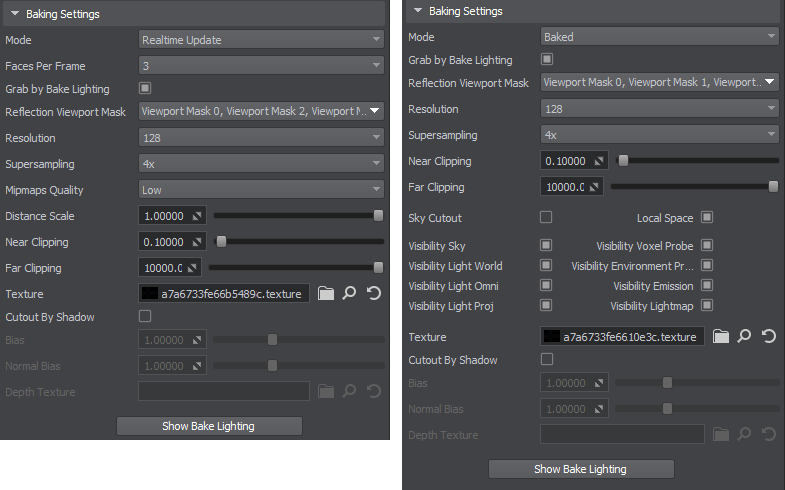The width and height of the screenshot is (785, 490).
Task: Click the Distance Scale slider track
Action: 295,216
